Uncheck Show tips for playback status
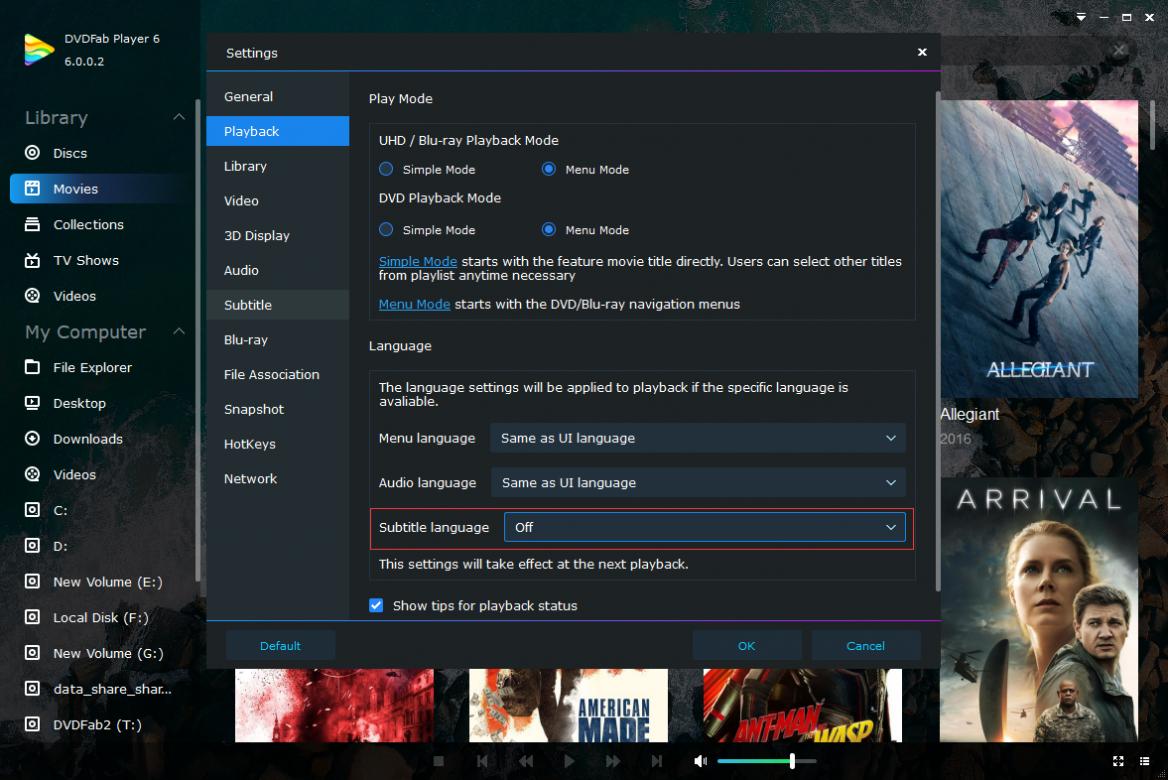The image size is (1168, 780). tap(376, 605)
